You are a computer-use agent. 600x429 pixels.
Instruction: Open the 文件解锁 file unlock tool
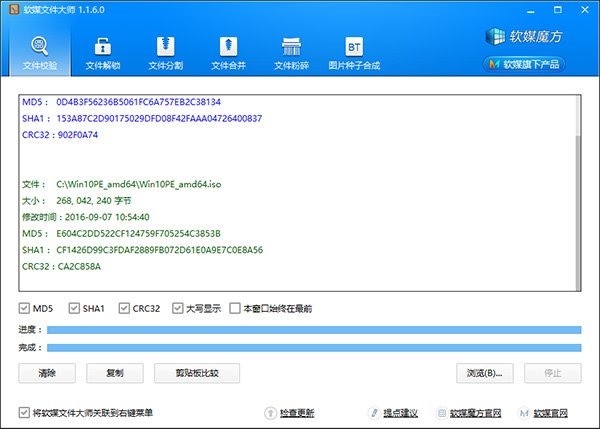point(103,53)
